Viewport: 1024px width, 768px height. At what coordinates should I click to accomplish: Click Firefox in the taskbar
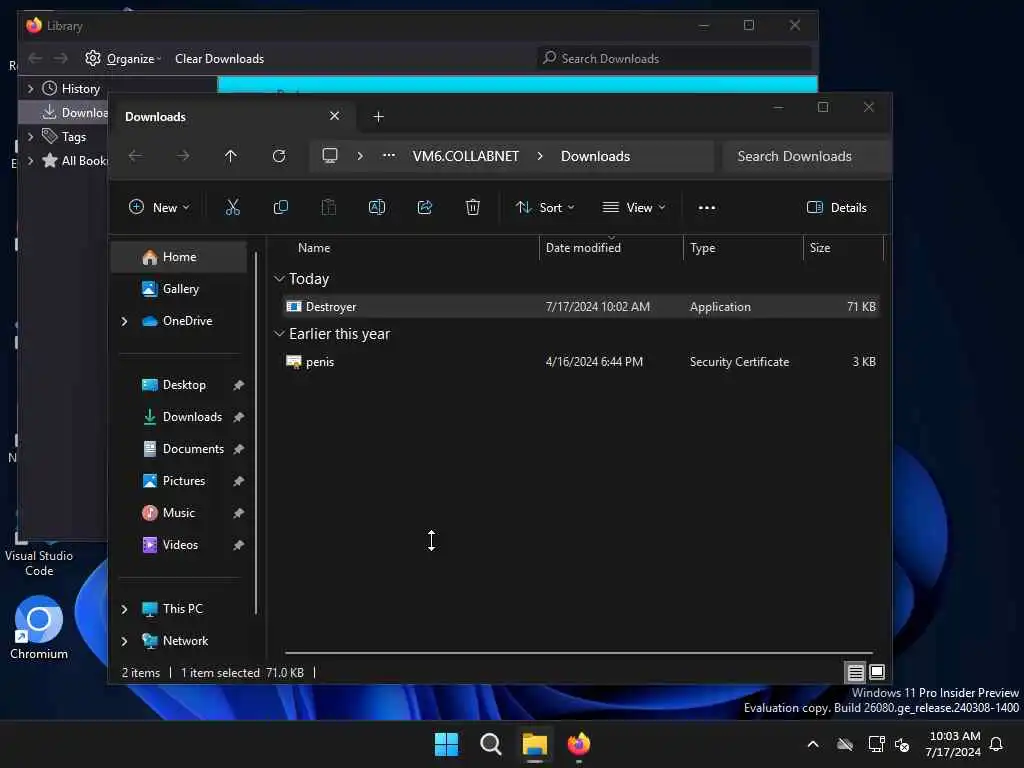pyautogui.click(x=579, y=744)
